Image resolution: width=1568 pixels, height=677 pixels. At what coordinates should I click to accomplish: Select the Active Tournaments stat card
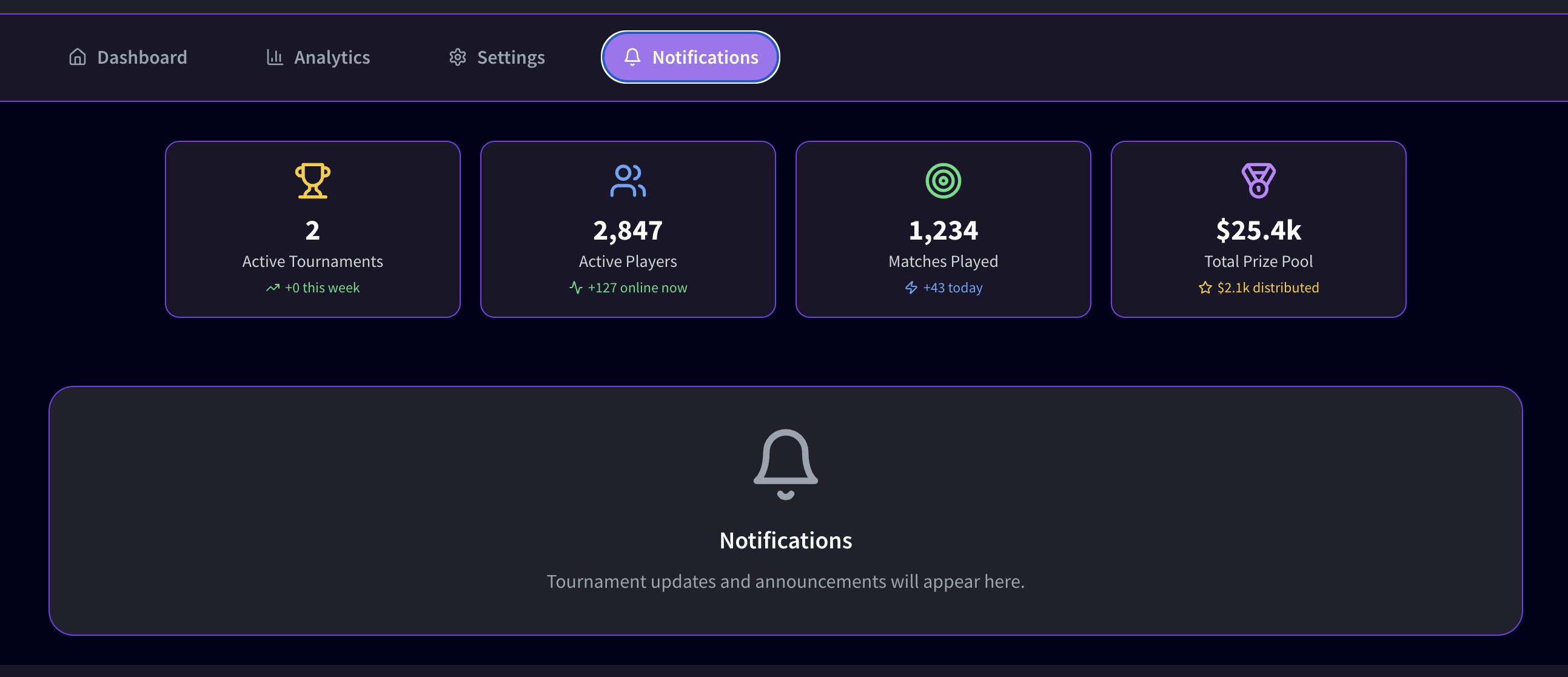coord(313,229)
